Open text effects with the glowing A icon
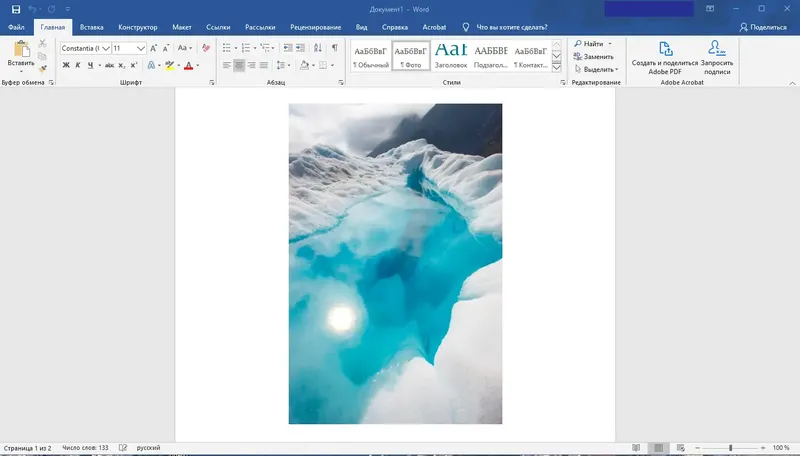The image size is (800, 456). [x=151, y=65]
